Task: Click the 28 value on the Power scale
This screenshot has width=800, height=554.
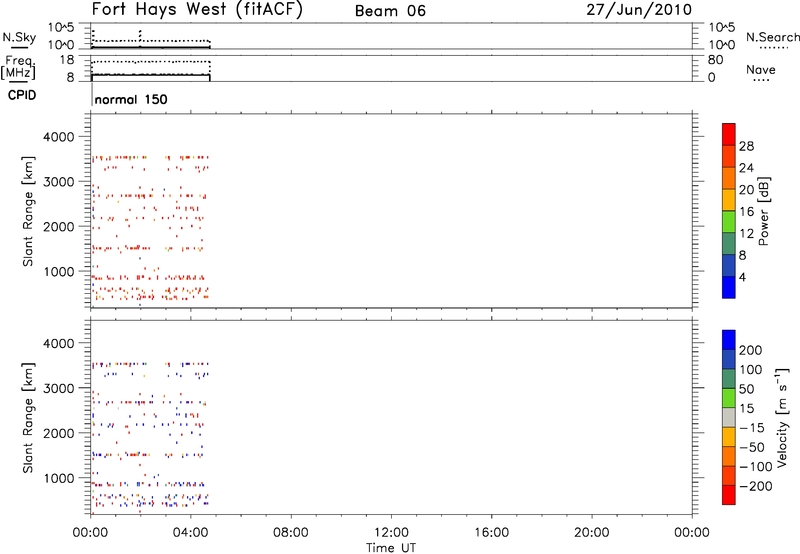Action: pyautogui.click(x=746, y=146)
